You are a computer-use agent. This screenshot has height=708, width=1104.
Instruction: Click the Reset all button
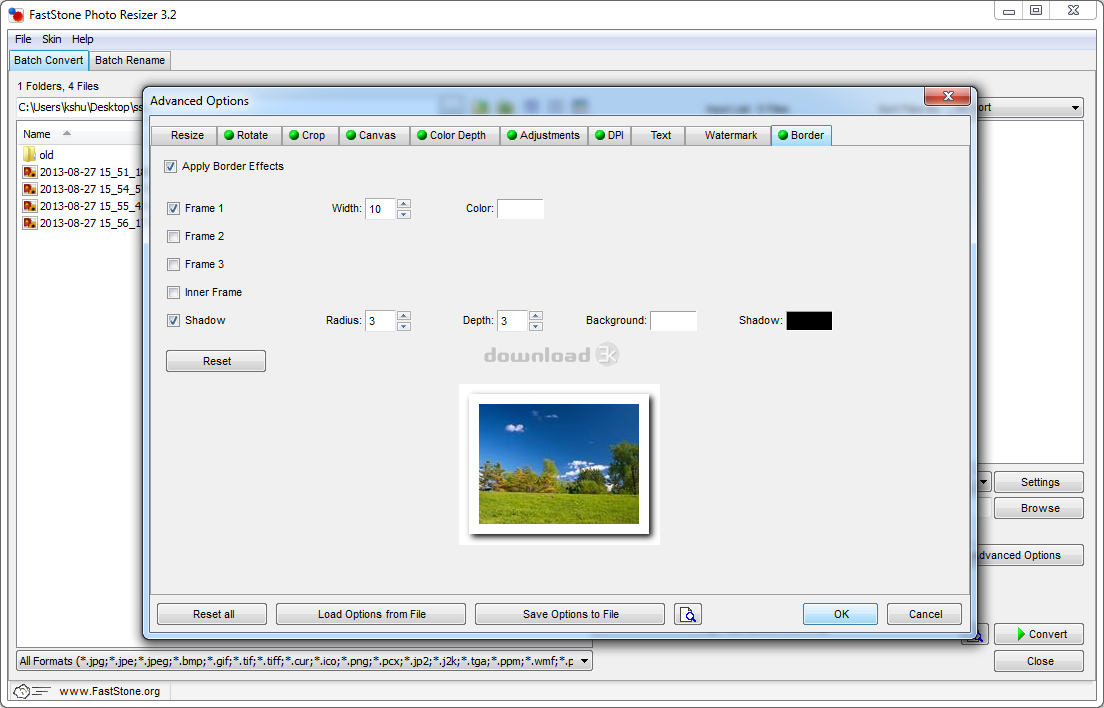click(212, 614)
